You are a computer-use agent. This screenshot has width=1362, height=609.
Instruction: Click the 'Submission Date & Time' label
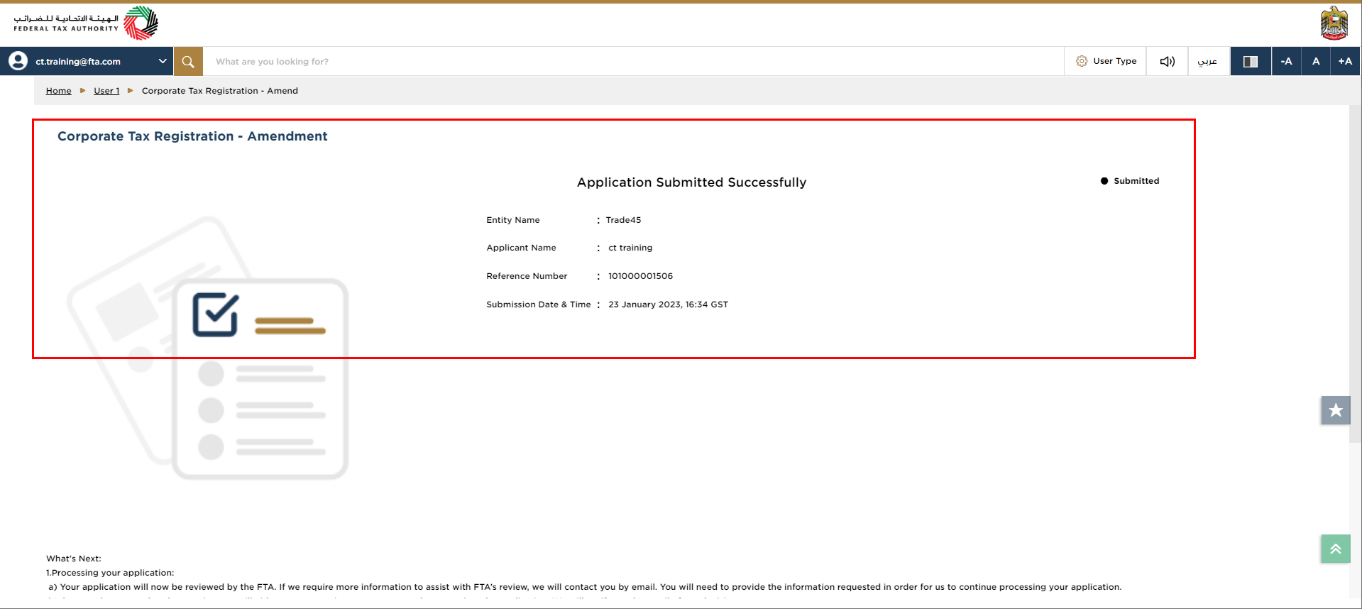pos(539,304)
